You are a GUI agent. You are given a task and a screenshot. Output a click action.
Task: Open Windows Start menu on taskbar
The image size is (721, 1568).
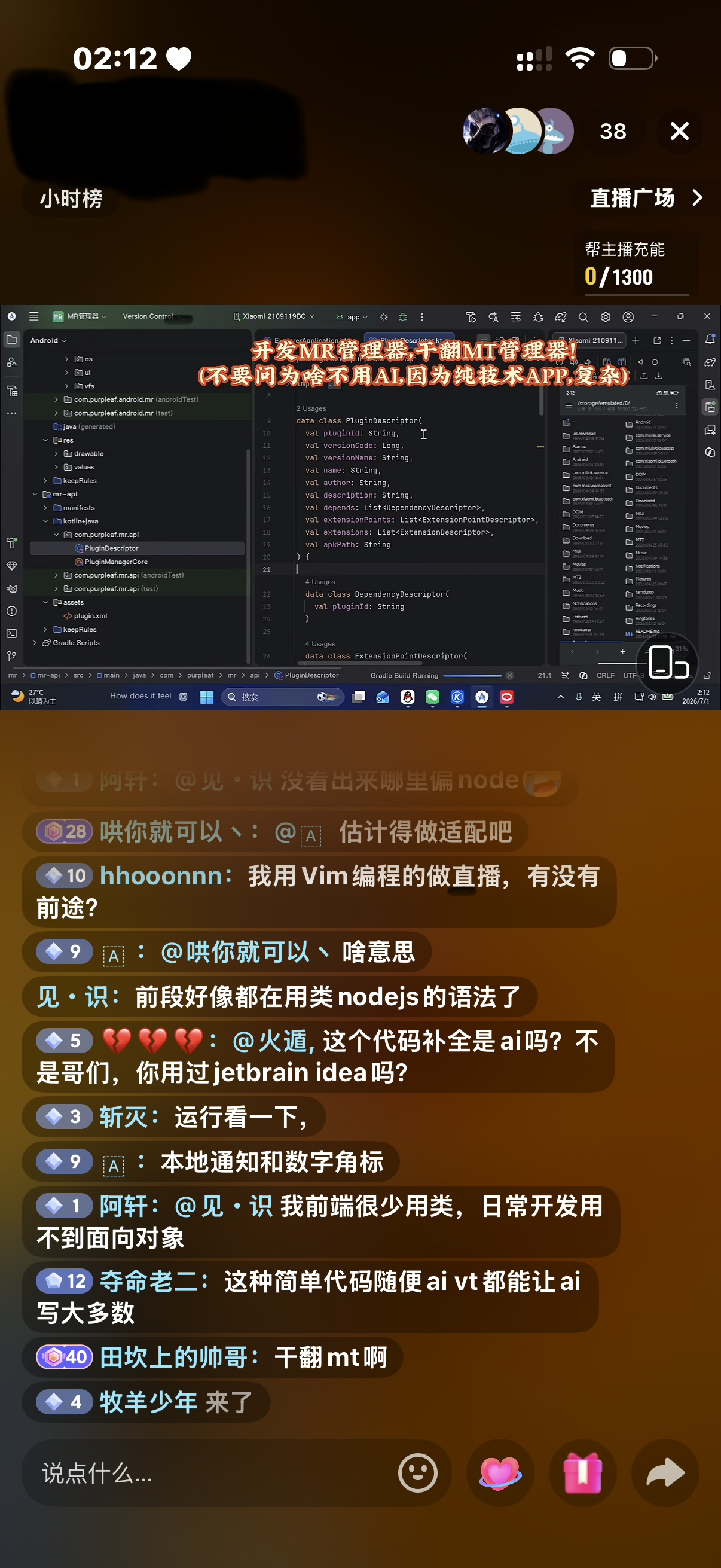coord(207,697)
